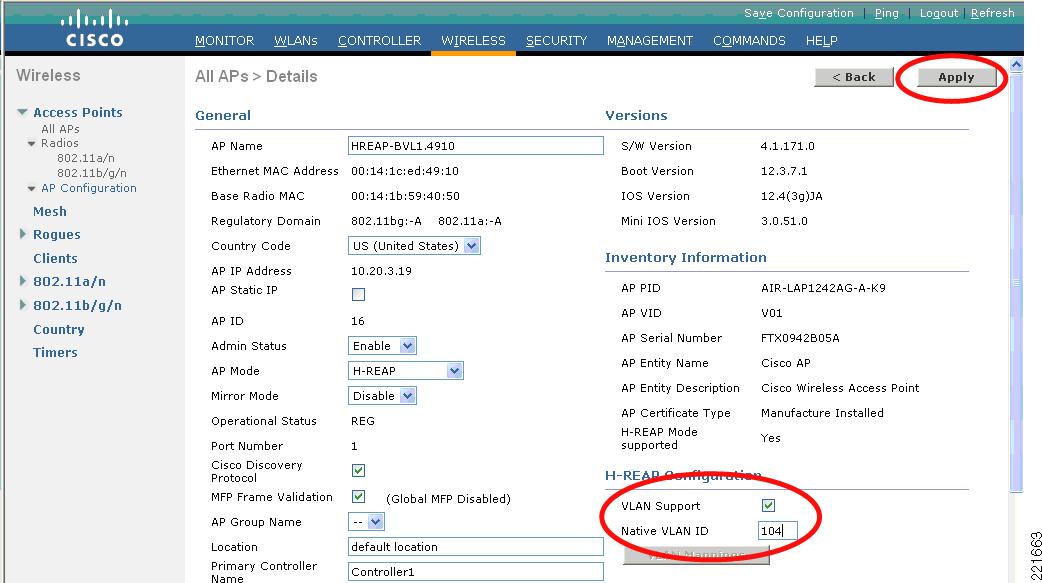Expand the Rogues section

[23, 234]
